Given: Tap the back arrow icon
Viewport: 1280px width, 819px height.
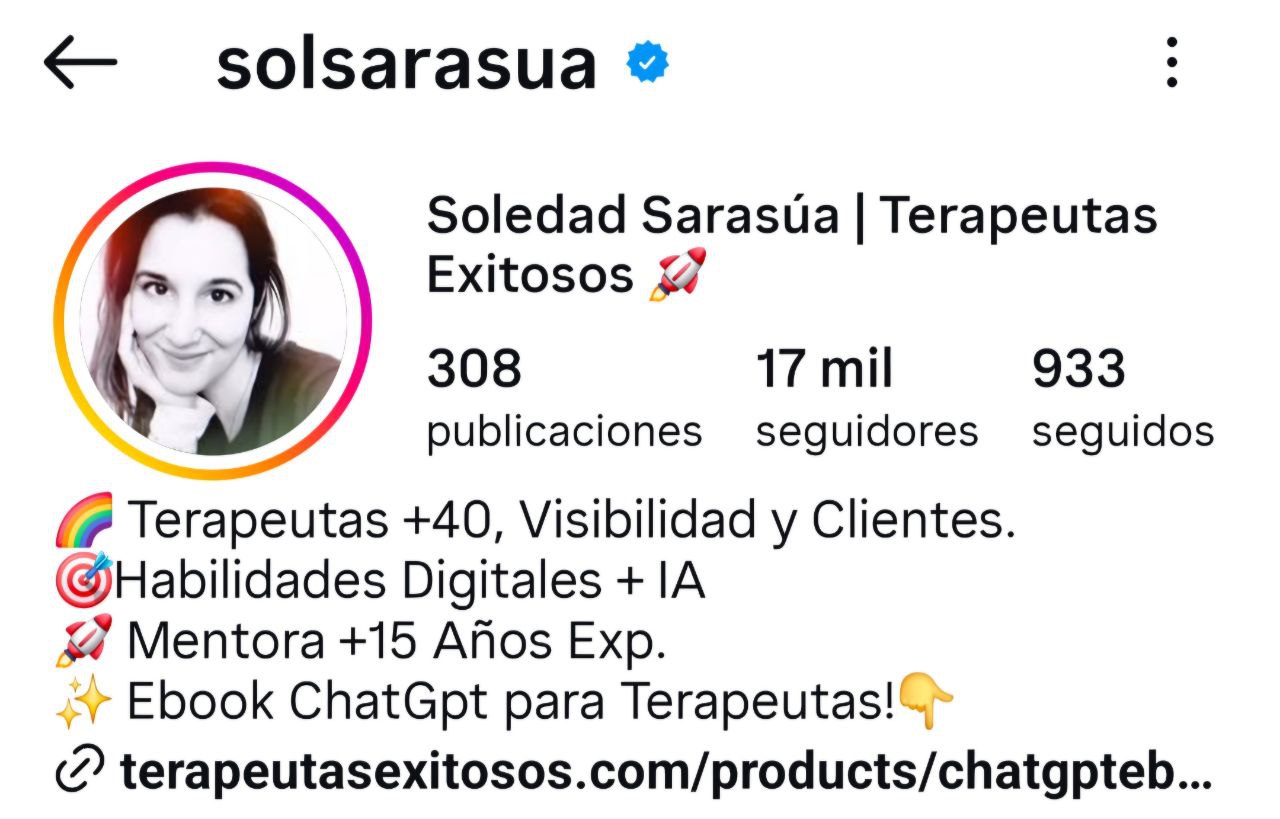Looking at the screenshot, I should point(80,63).
